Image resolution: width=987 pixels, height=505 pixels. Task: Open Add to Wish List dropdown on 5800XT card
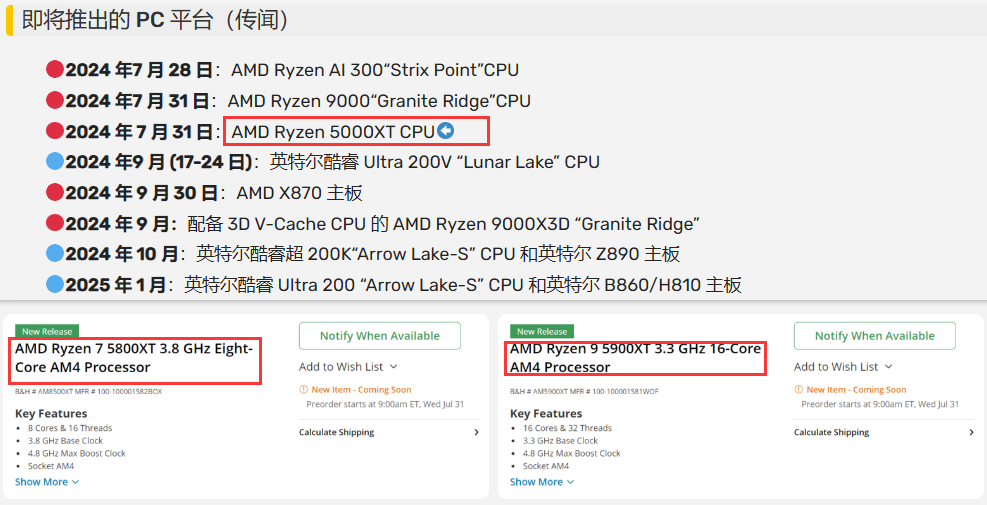click(x=348, y=366)
